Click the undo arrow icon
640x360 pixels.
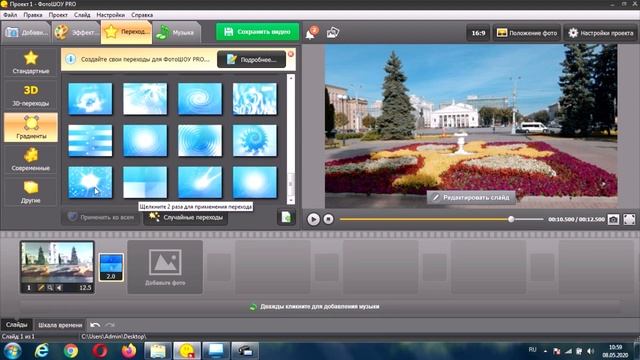click(x=95, y=325)
